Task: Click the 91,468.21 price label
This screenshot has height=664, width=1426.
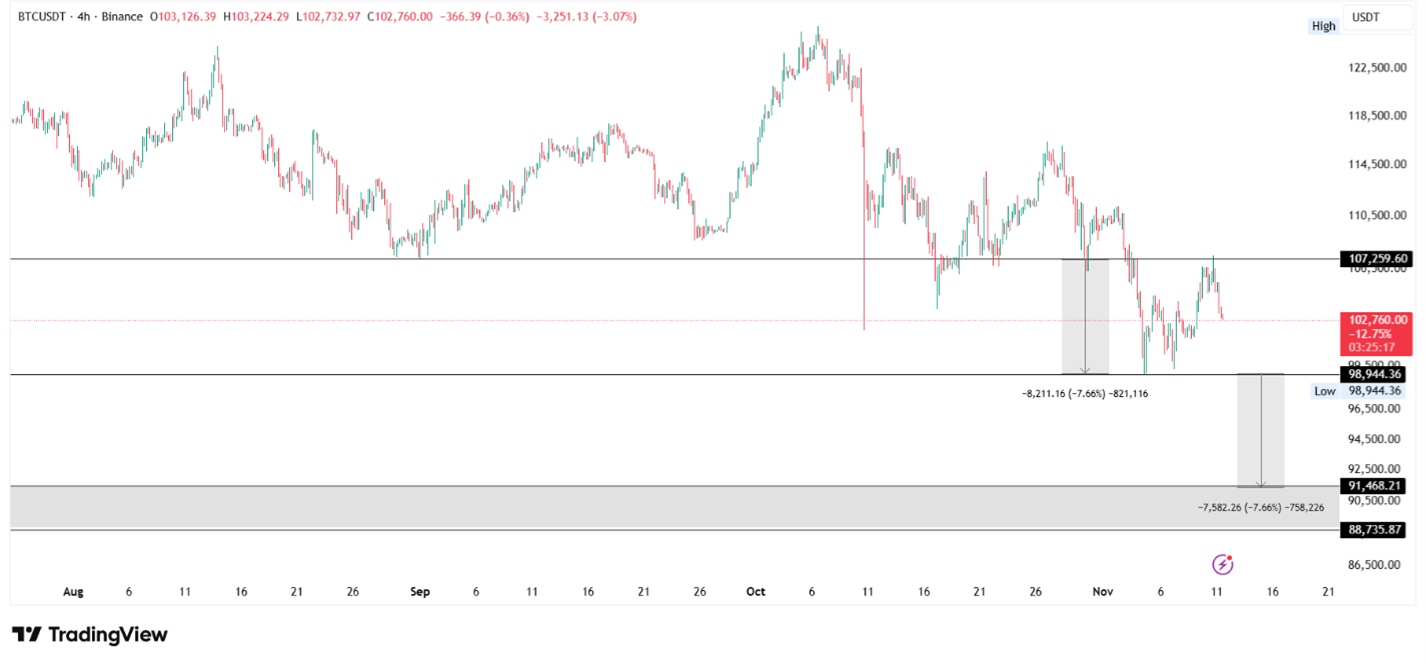Action: tap(1374, 486)
